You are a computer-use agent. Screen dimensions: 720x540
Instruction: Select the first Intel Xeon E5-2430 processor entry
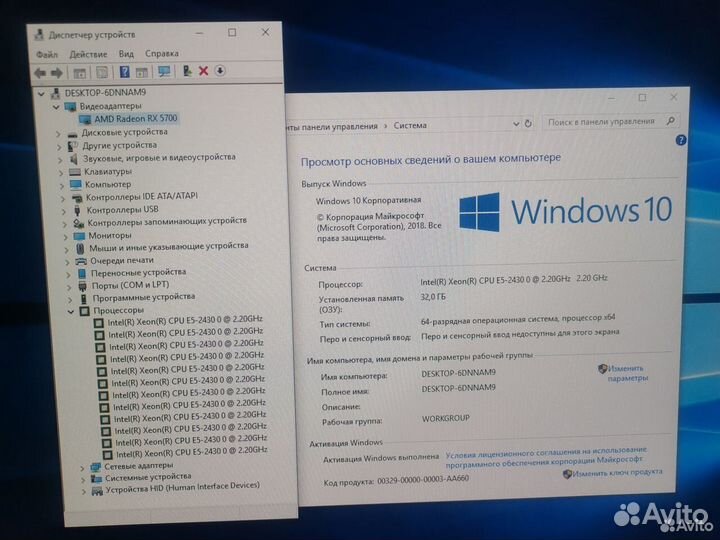(x=185, y=320)
